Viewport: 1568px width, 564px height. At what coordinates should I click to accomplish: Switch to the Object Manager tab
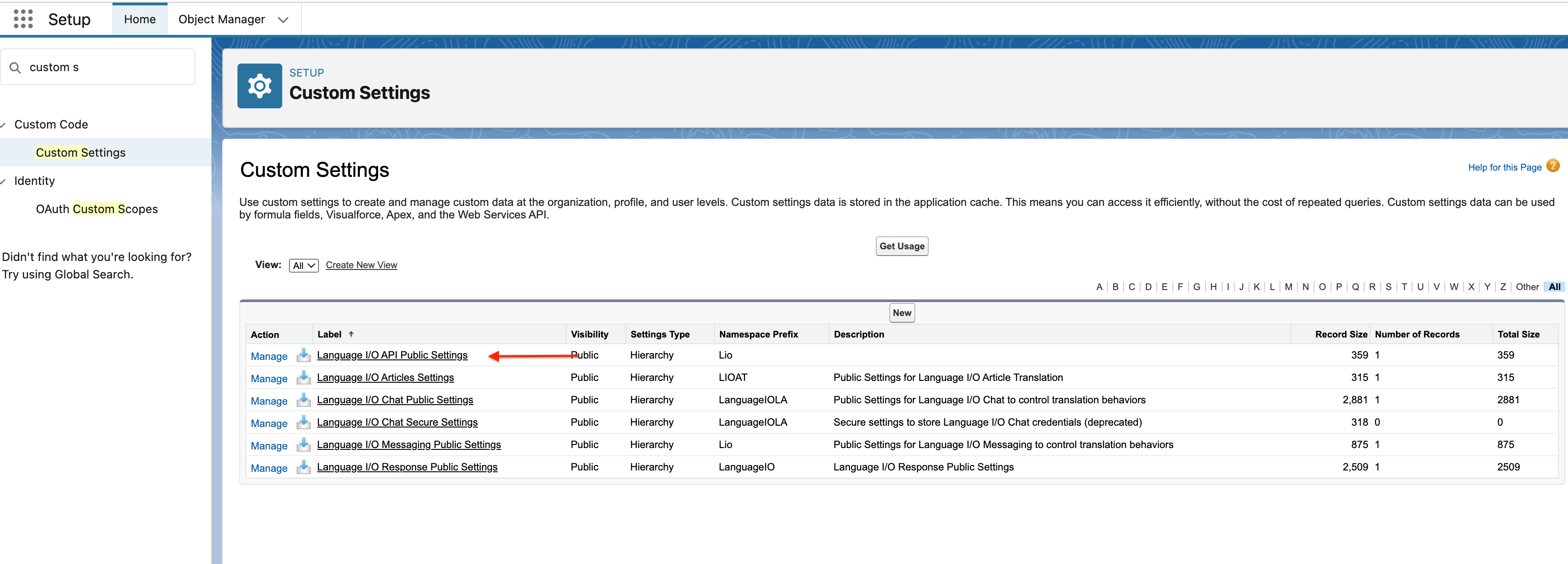[222, 19]
